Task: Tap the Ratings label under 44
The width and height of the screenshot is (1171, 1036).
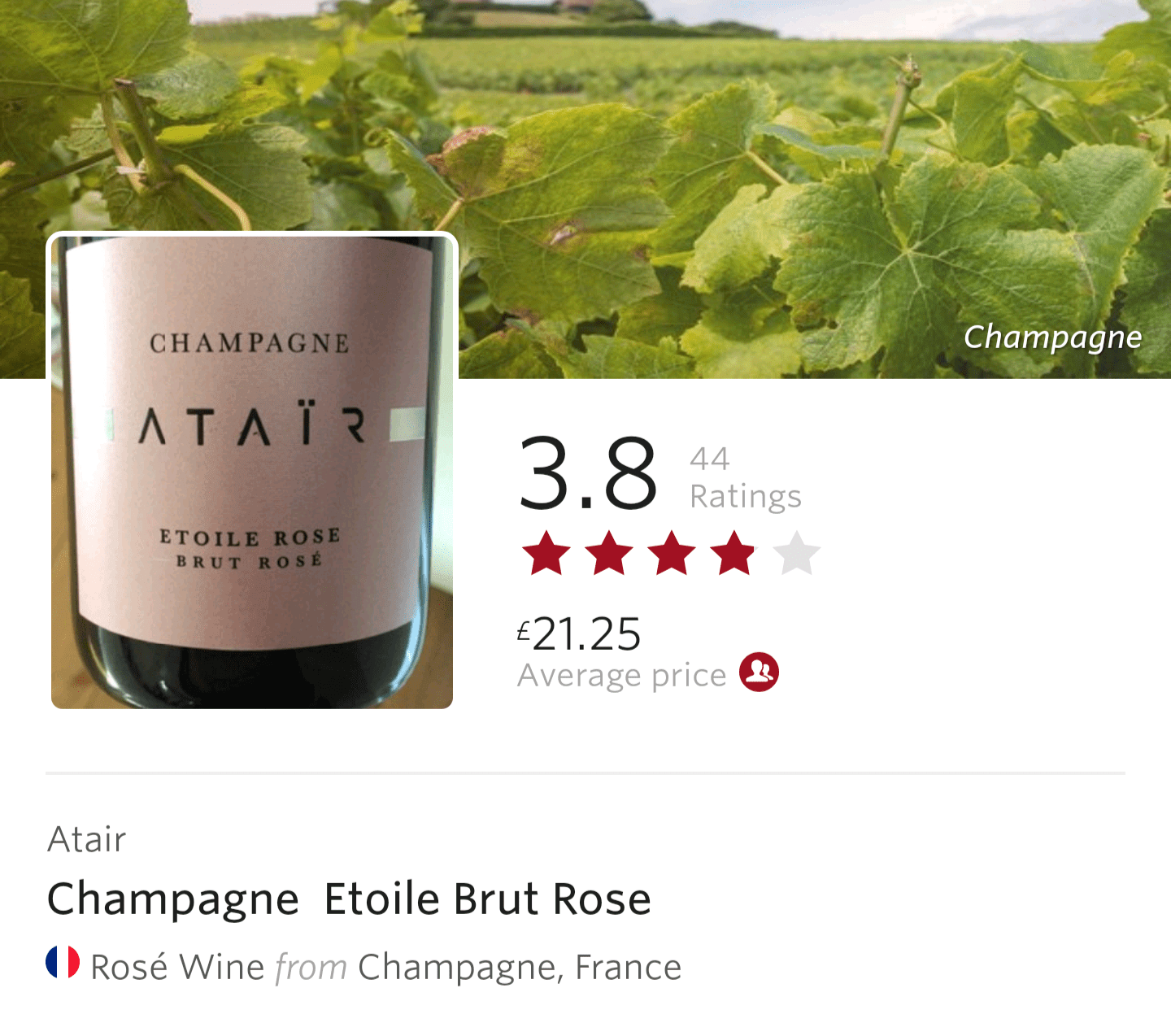Action: pos(746,497)
